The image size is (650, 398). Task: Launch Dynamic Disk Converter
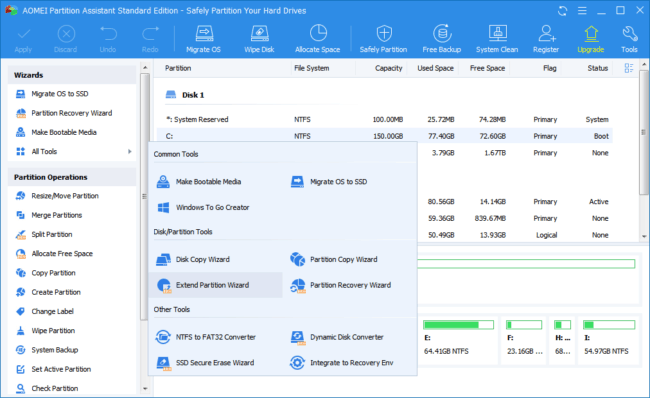pyautogui.click(x=337, y=337)
